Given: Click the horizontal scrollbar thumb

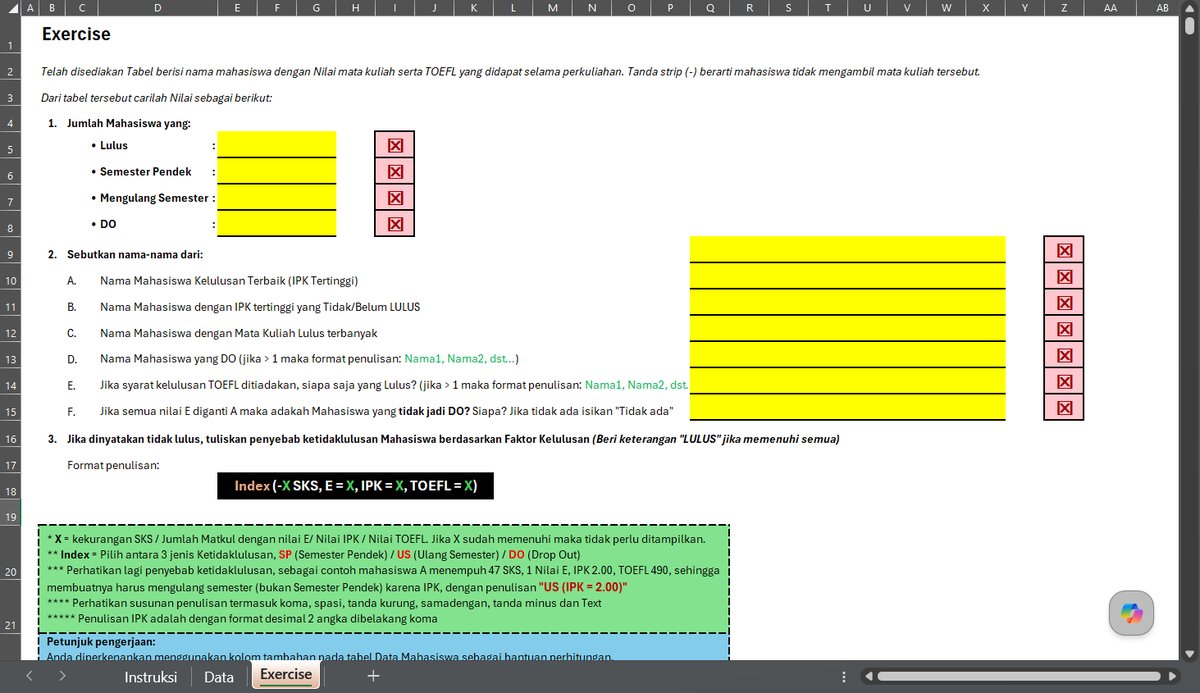Looking at the screenshot, I should [1021, 677].
